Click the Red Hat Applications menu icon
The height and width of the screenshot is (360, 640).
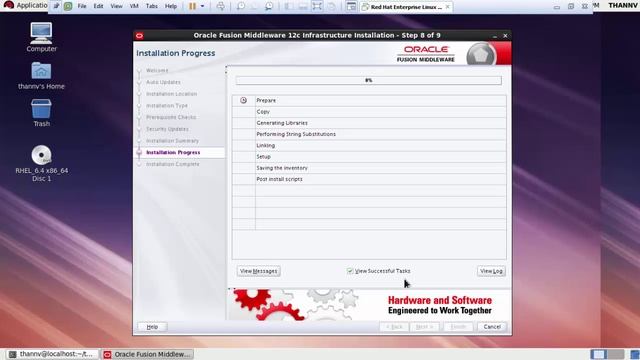point(9,5)
